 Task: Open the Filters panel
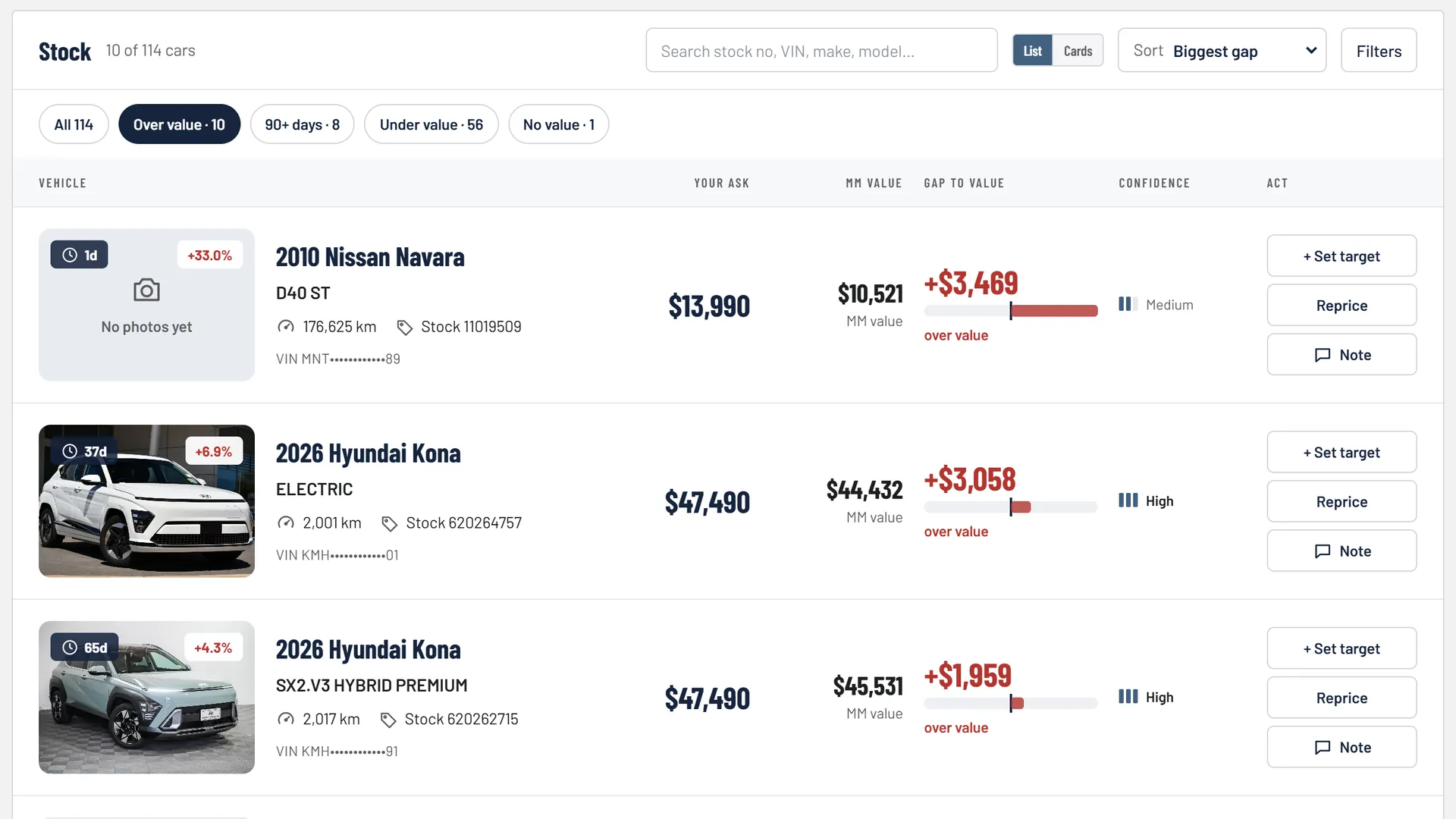coord(1379,51)
